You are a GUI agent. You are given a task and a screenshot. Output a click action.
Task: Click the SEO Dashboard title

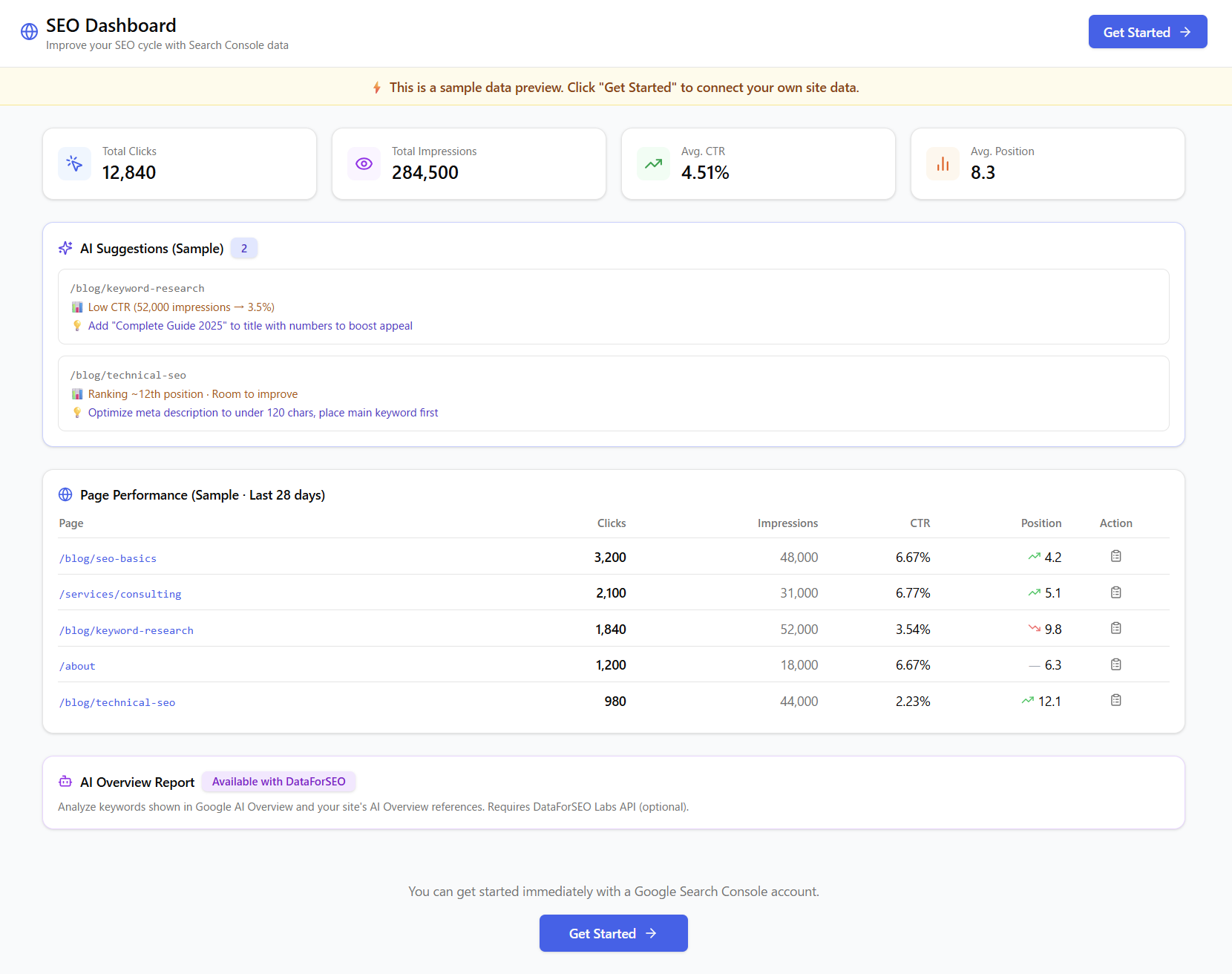pyautogui.click(x=111, y=25)
